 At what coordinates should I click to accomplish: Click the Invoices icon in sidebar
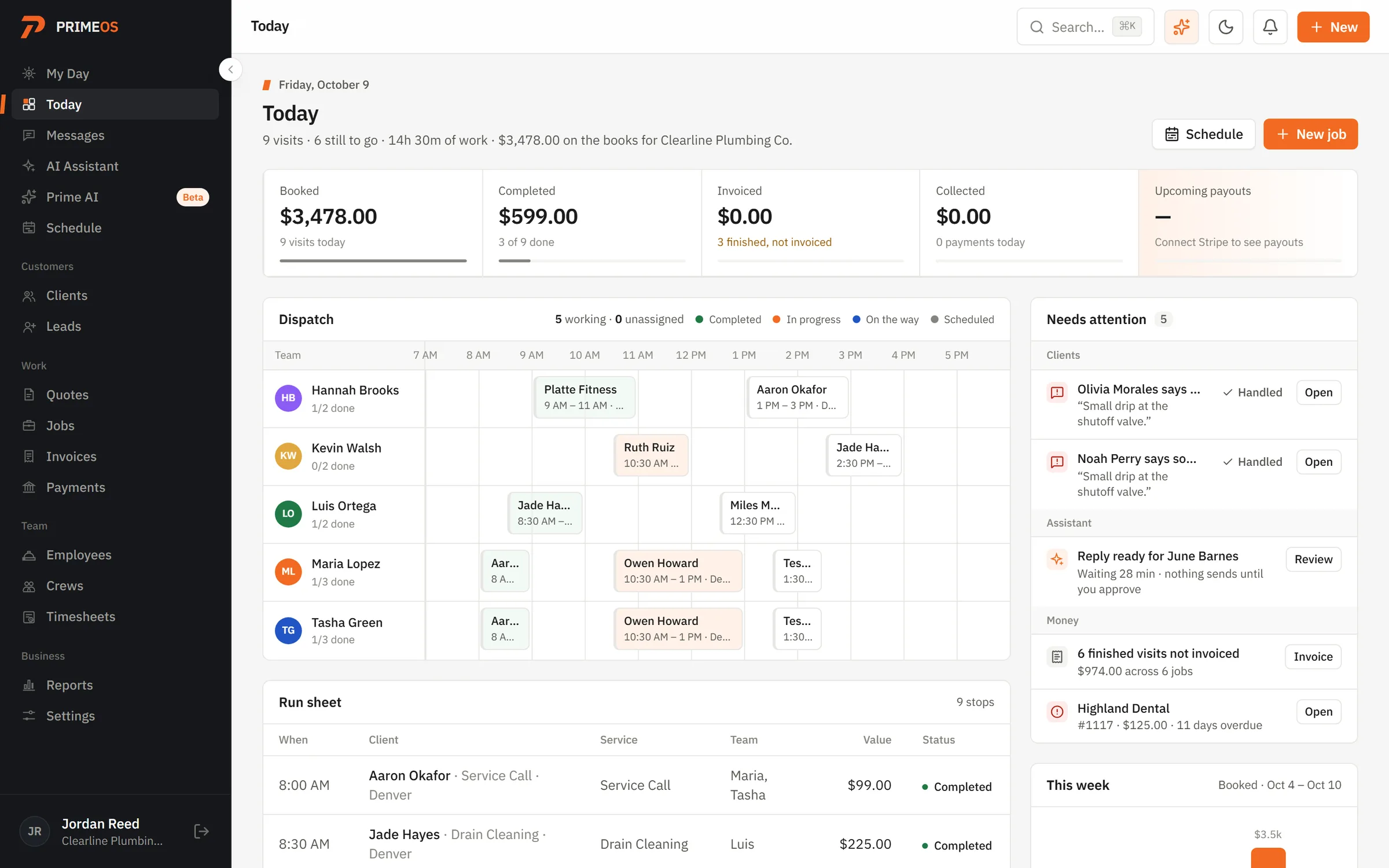click(29, 457)
